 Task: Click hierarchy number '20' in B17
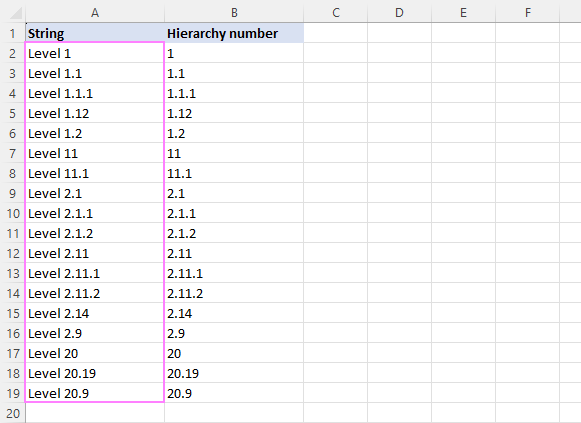234,353
